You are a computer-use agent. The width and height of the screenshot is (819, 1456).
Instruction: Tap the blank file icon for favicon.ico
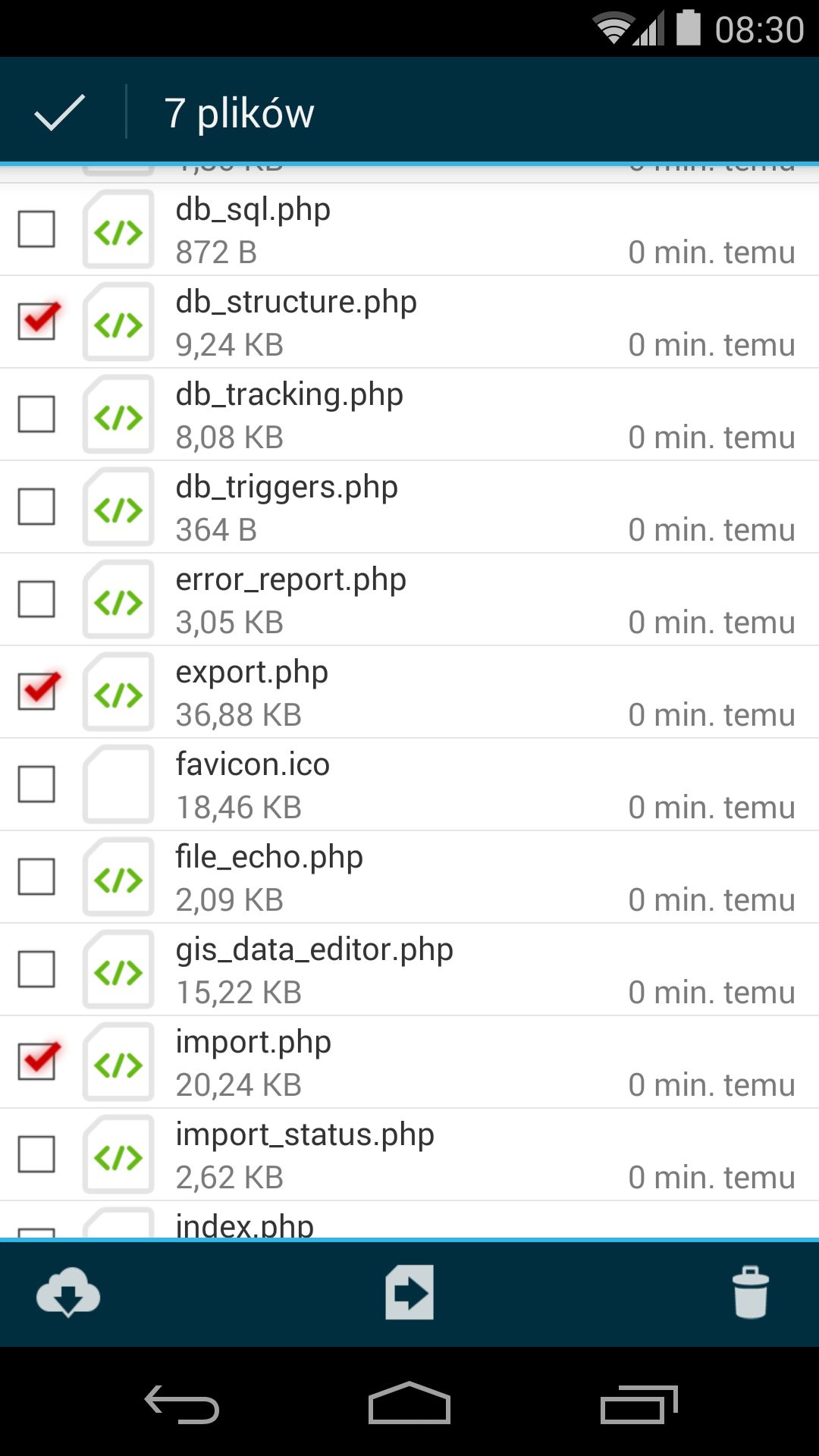click(118, 785)
